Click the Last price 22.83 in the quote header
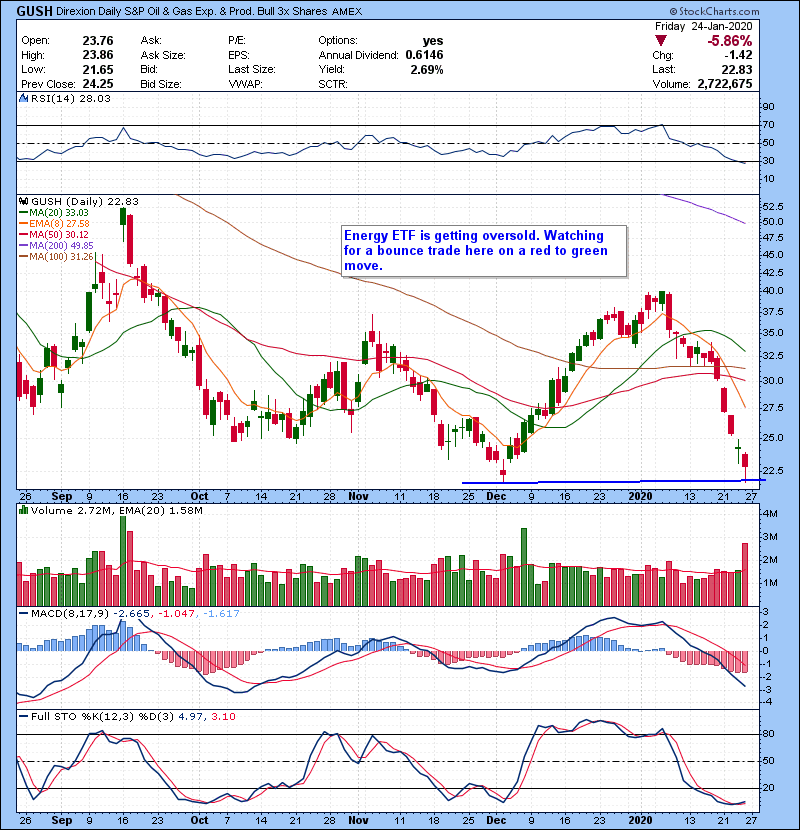 click(x=736, y=69)
